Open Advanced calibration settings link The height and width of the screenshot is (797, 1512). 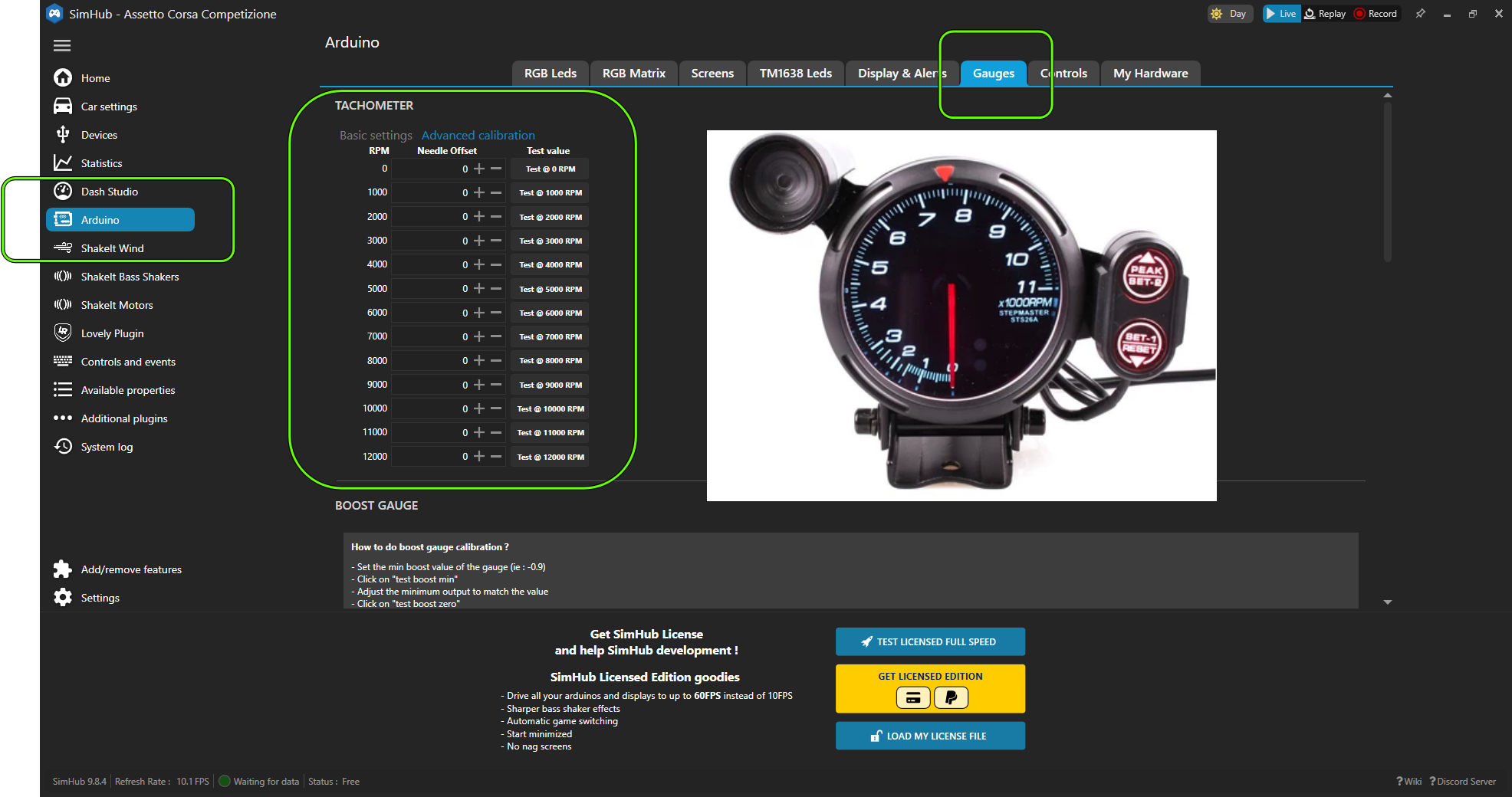[x=478, y=135]
